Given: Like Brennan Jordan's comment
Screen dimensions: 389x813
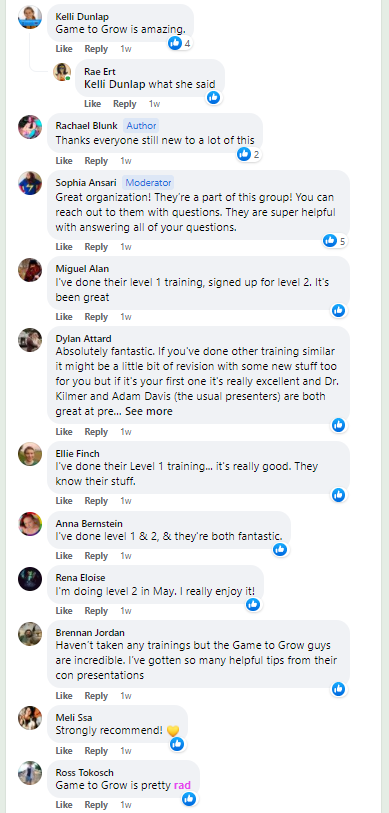Looking at the screenshot, I should pos(64,696).
